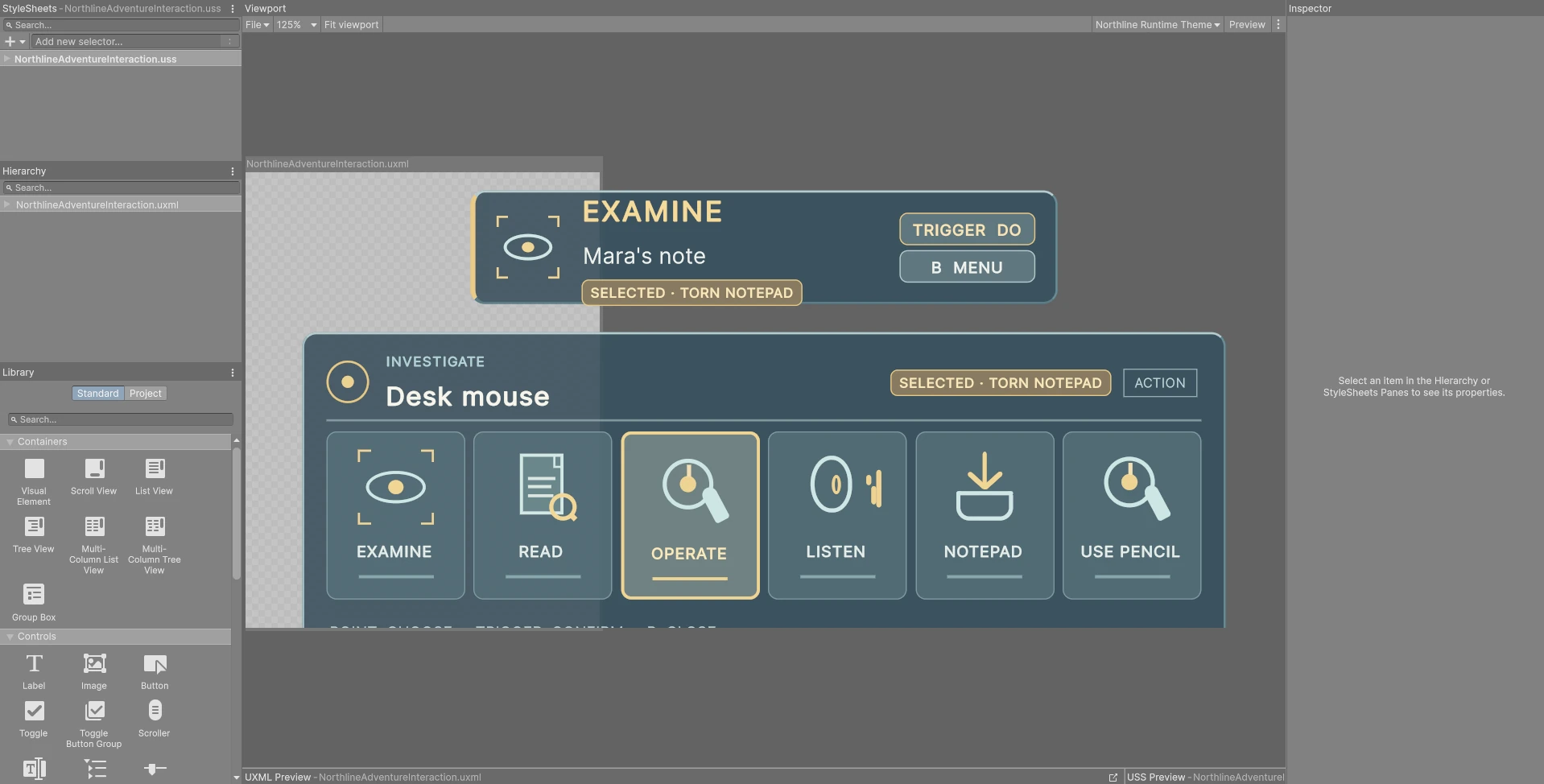Screen dimensions: 1544x784
Task: Open Viewport toolbar kebab menu
Action: coord(1278,25)
